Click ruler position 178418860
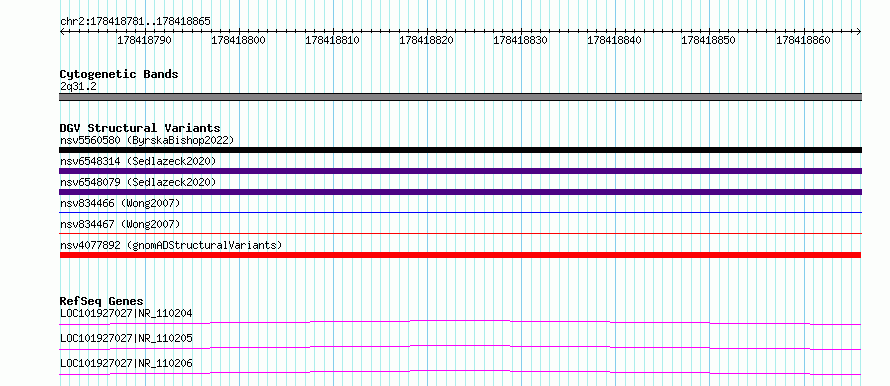Viewport: 890px width, 386px height. coord(803,40)
